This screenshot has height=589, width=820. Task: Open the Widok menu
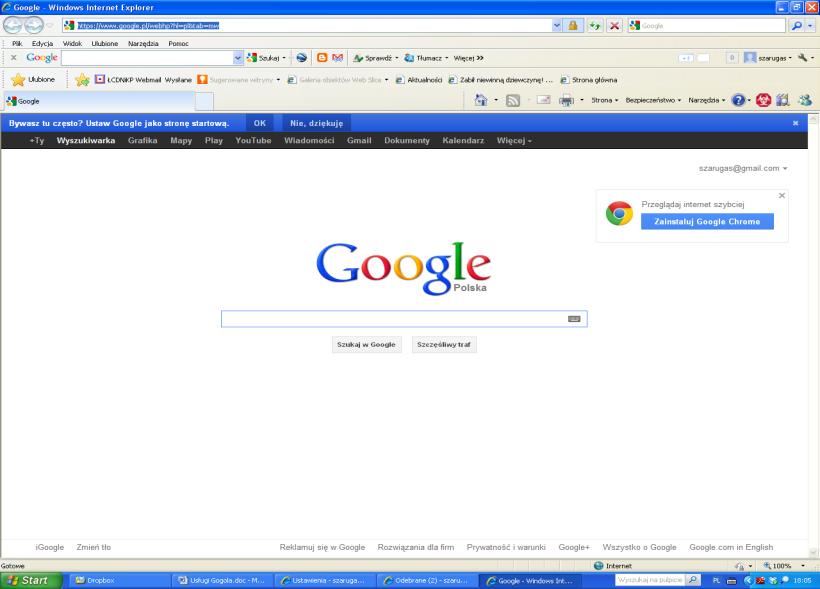tap(72, 43)
